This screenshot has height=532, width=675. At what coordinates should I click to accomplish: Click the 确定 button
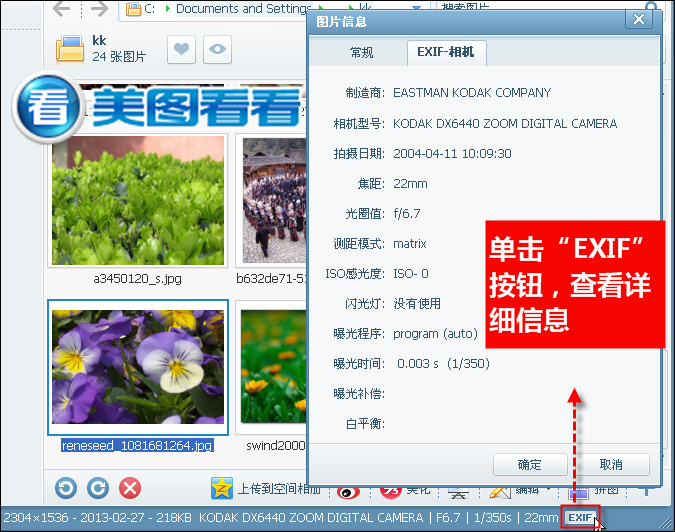[530, 464]
